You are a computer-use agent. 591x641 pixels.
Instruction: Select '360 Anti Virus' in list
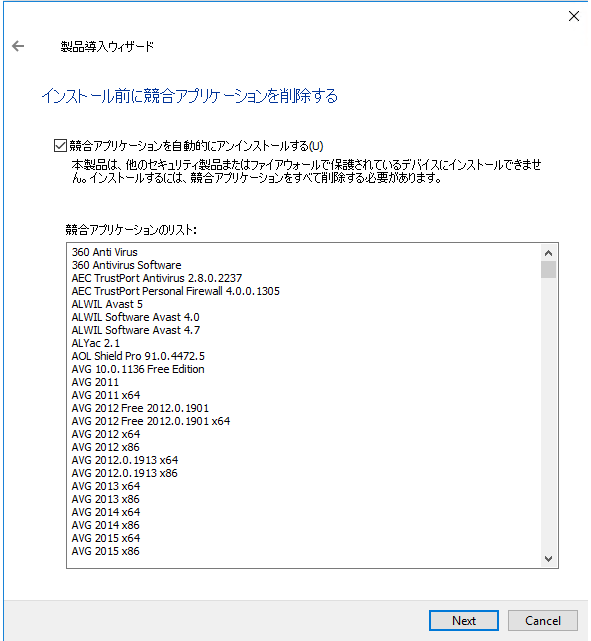point(105,252)
